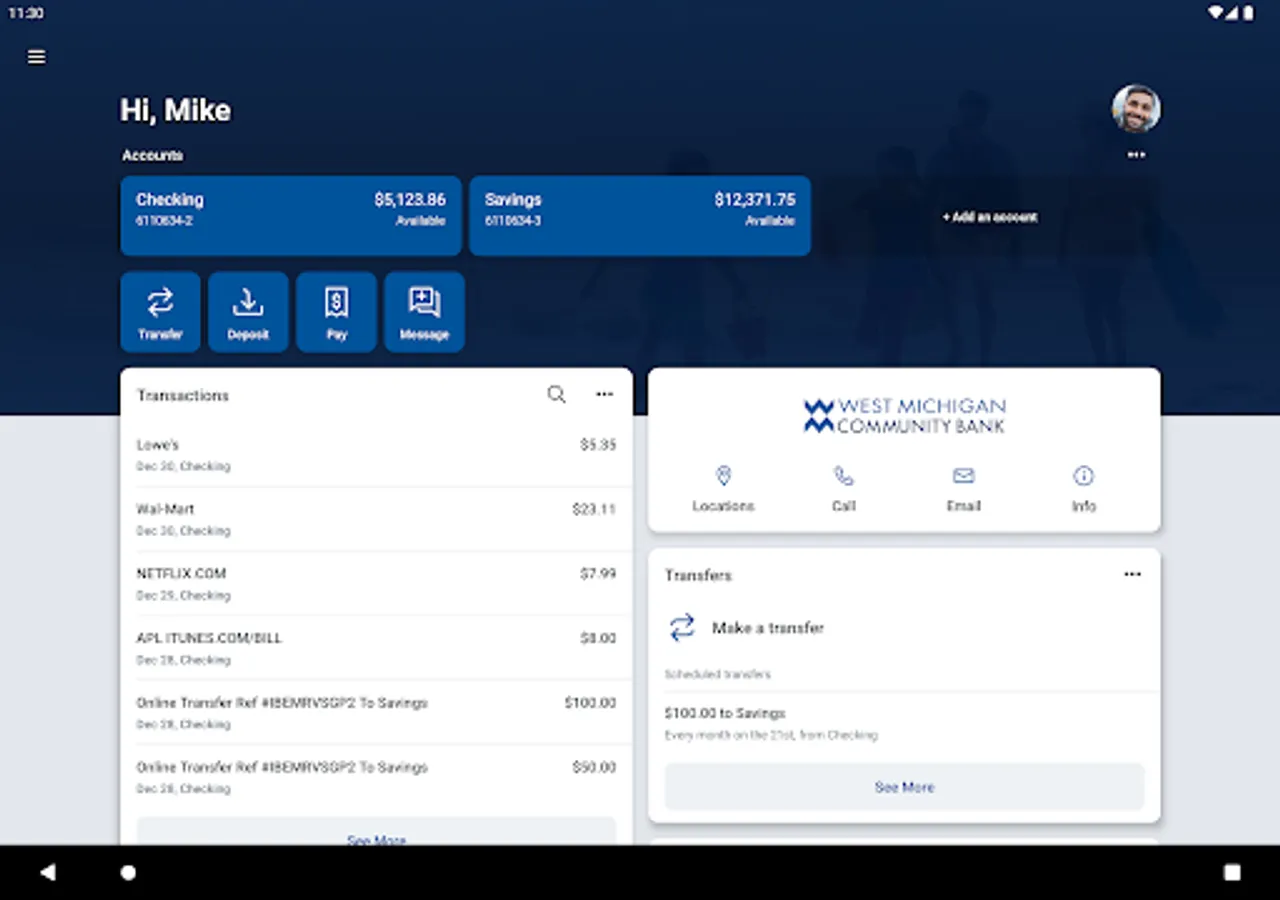
Task: Open the NETFLIX.COM $7.99 transaction
Action: tap(376, 584)
